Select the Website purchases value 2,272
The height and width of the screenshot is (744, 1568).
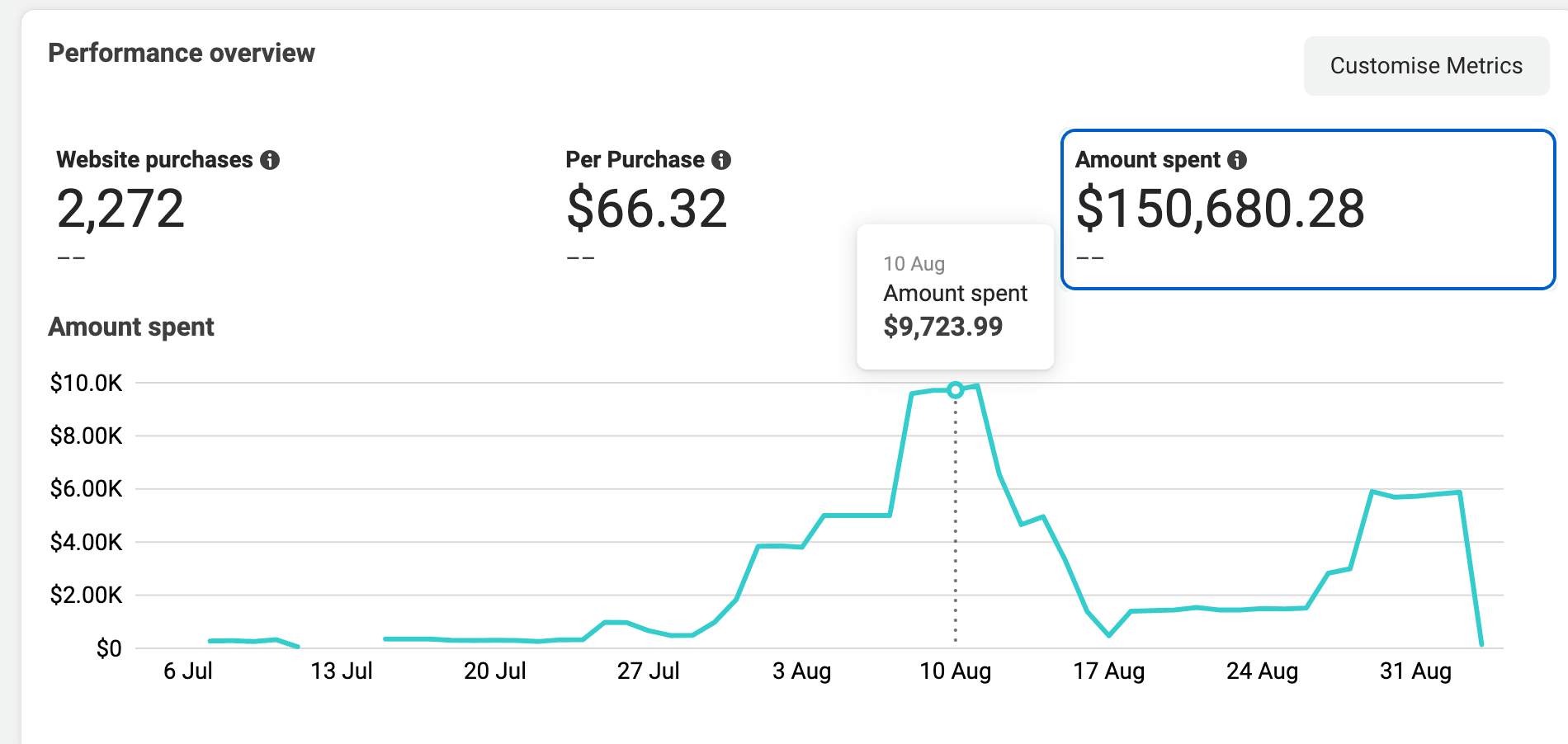120,209
